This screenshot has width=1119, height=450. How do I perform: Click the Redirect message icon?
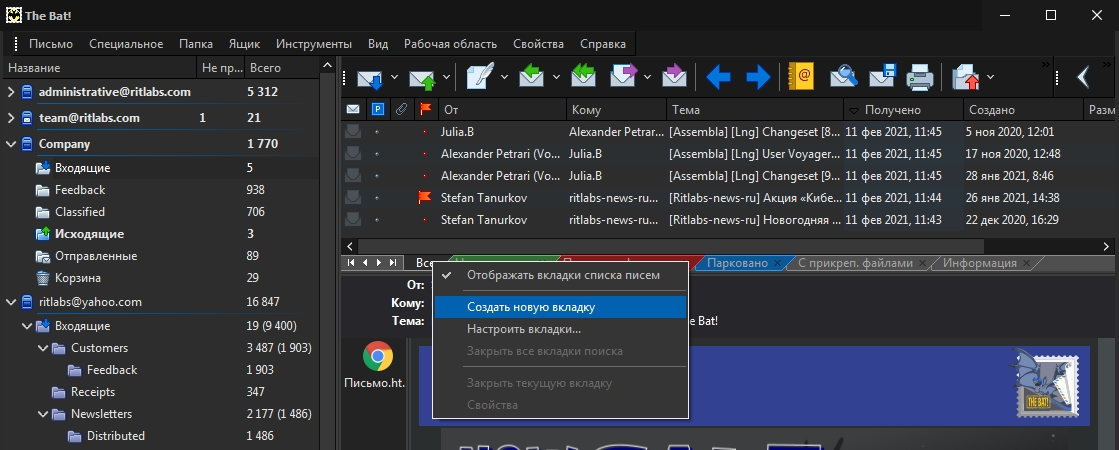pyautogui.click(x=674, y=76)
